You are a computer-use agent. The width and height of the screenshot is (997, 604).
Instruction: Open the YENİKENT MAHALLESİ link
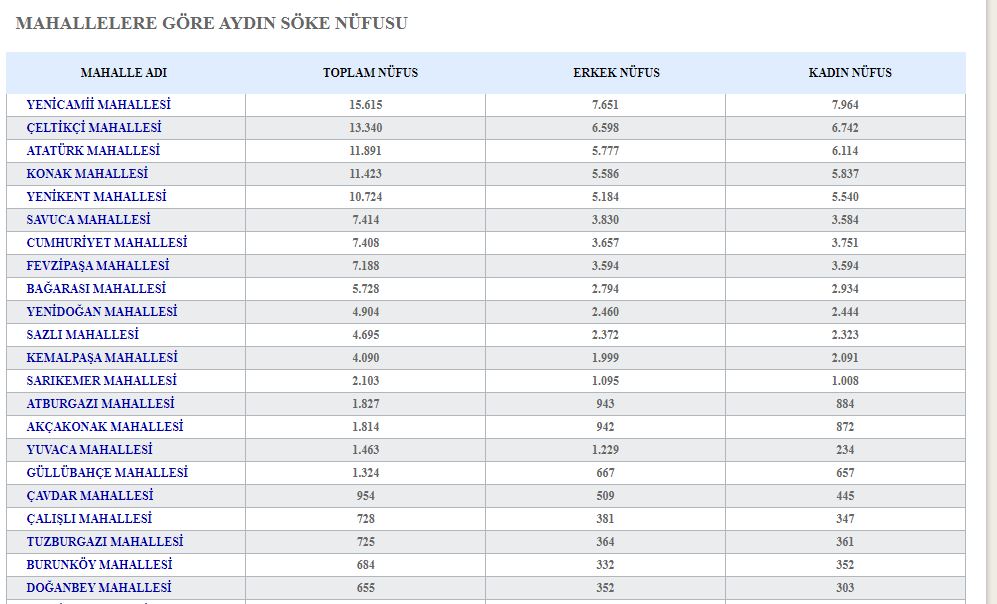96,196
